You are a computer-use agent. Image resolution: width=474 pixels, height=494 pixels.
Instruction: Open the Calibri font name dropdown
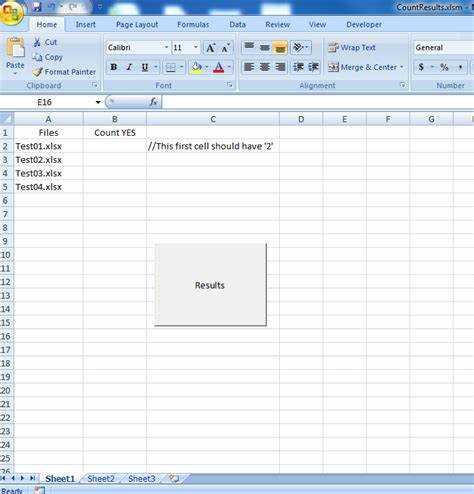166,47
